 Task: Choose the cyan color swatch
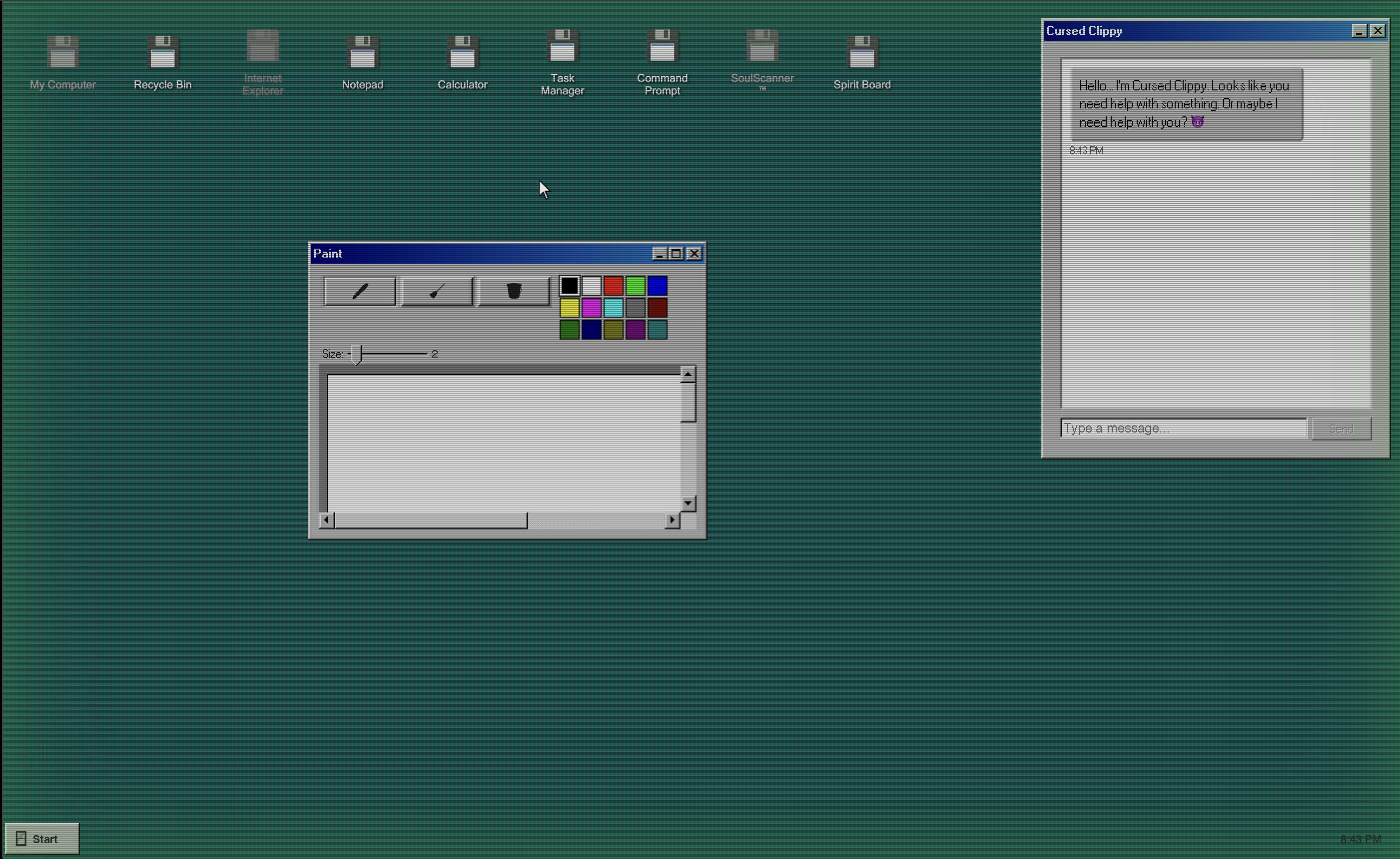614,307
